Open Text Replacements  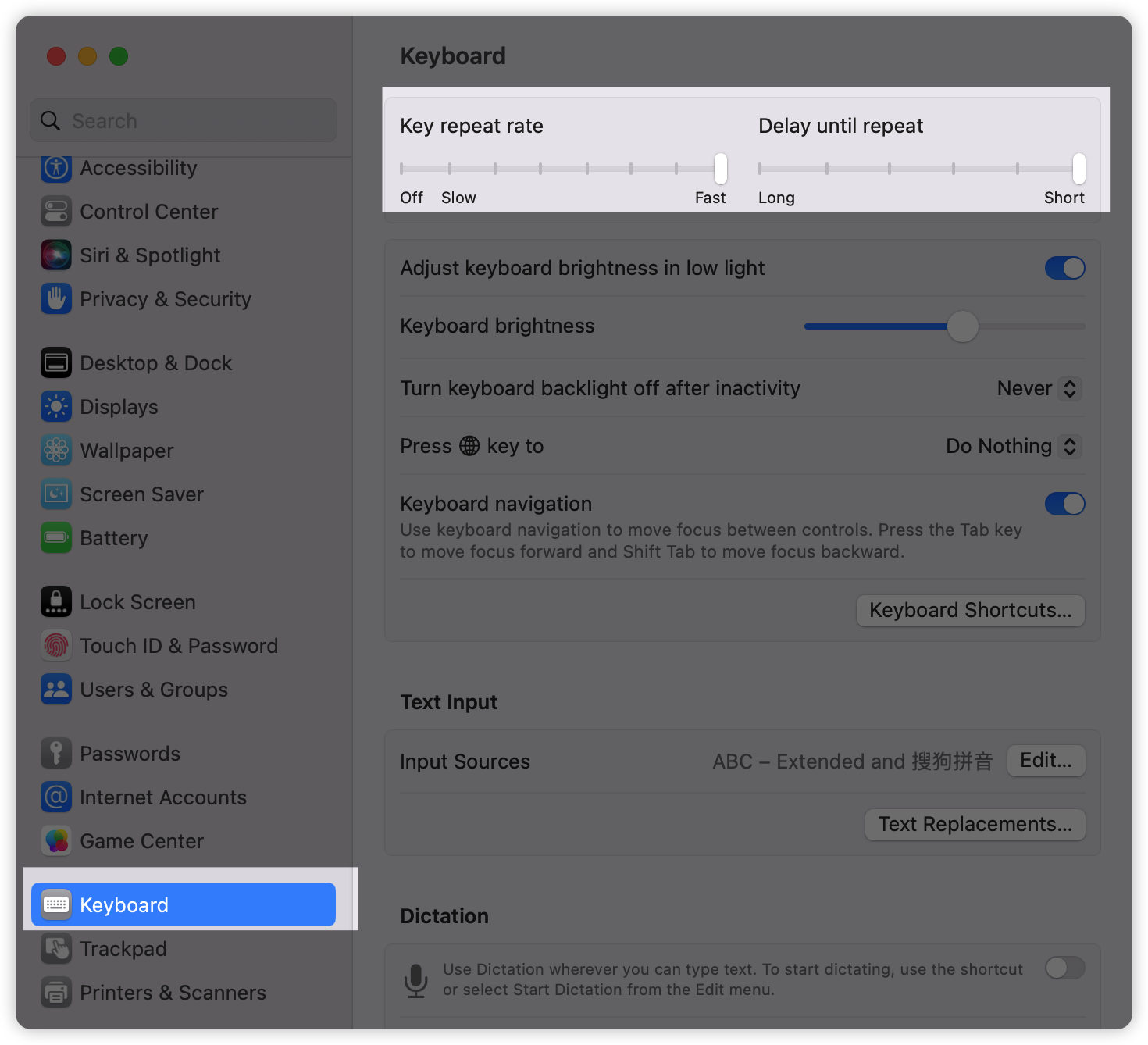(x=975, y=824)
